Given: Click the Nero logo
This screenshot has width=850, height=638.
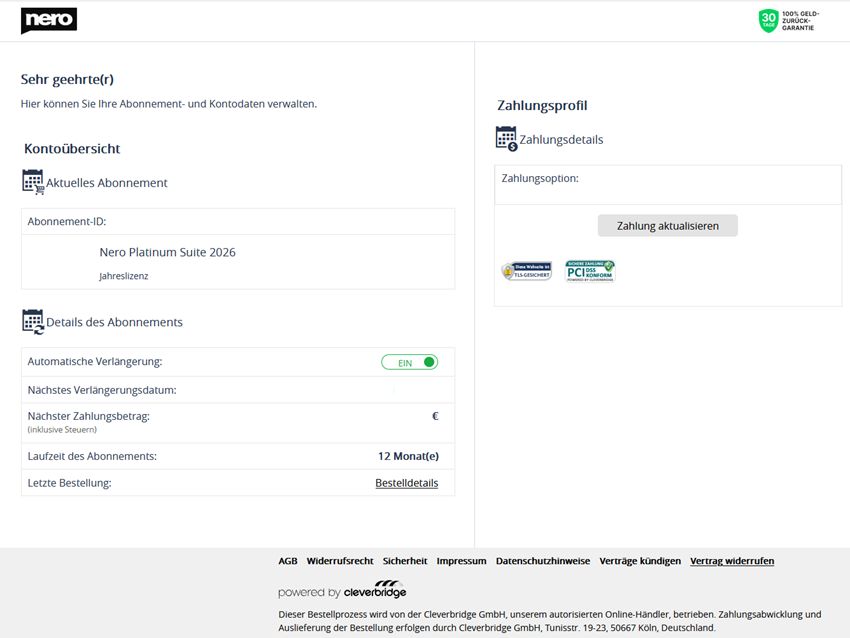Looking at the screenshot, I should (x=49, y=21).
